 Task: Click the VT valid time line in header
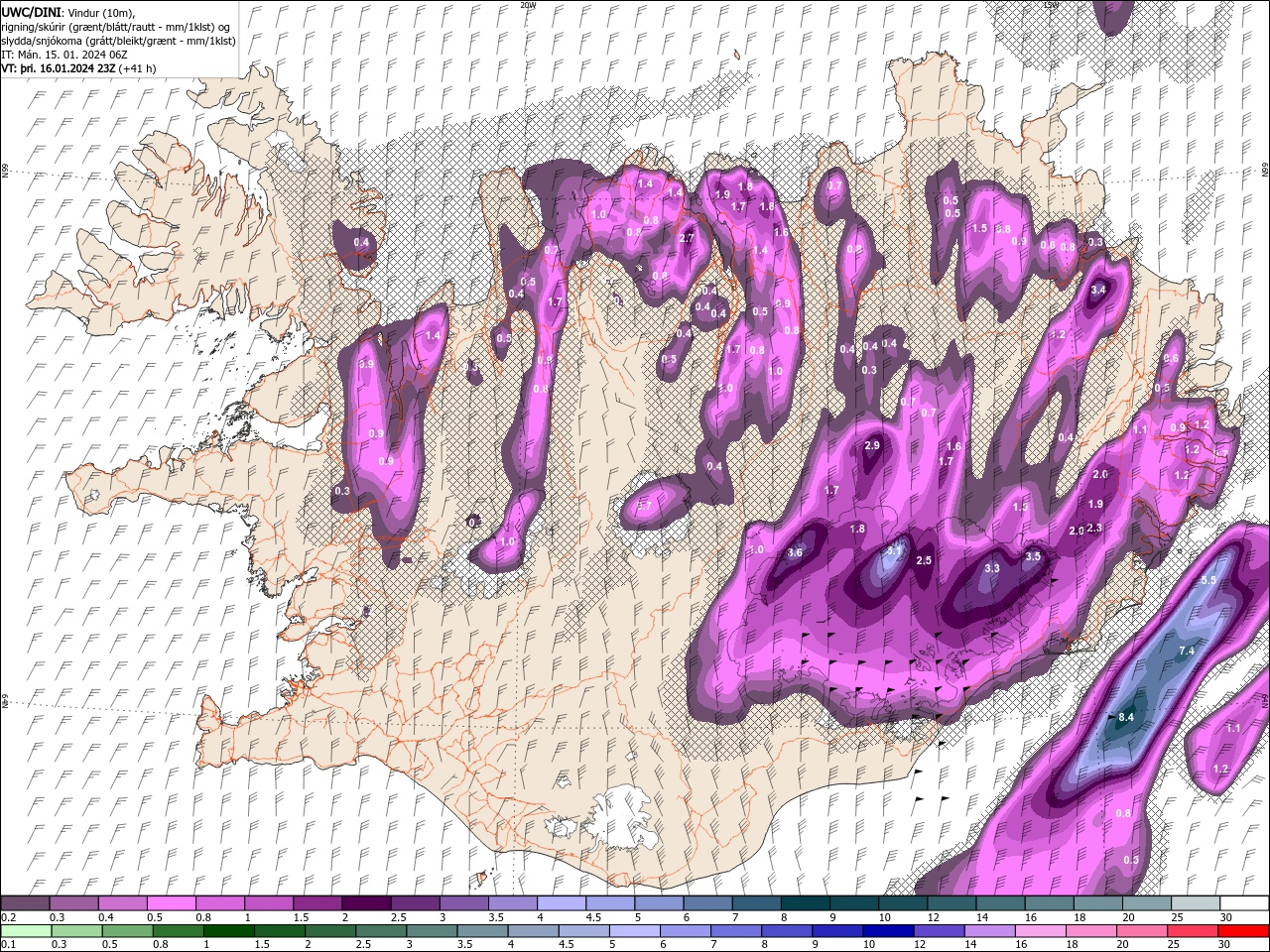pyautogui.click(x=78, y=68)
